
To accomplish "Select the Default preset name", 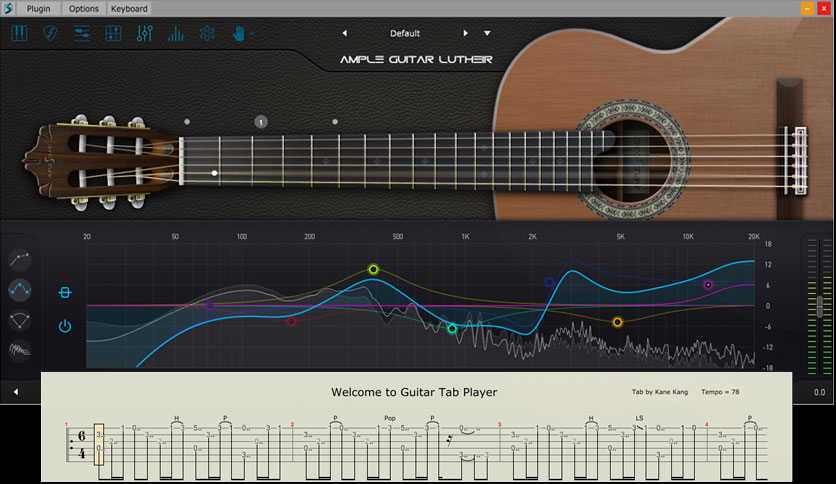I will point(405,33).
